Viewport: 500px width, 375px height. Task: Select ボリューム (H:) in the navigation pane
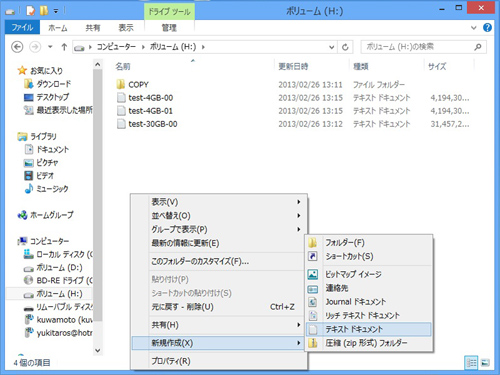[59, 294]
